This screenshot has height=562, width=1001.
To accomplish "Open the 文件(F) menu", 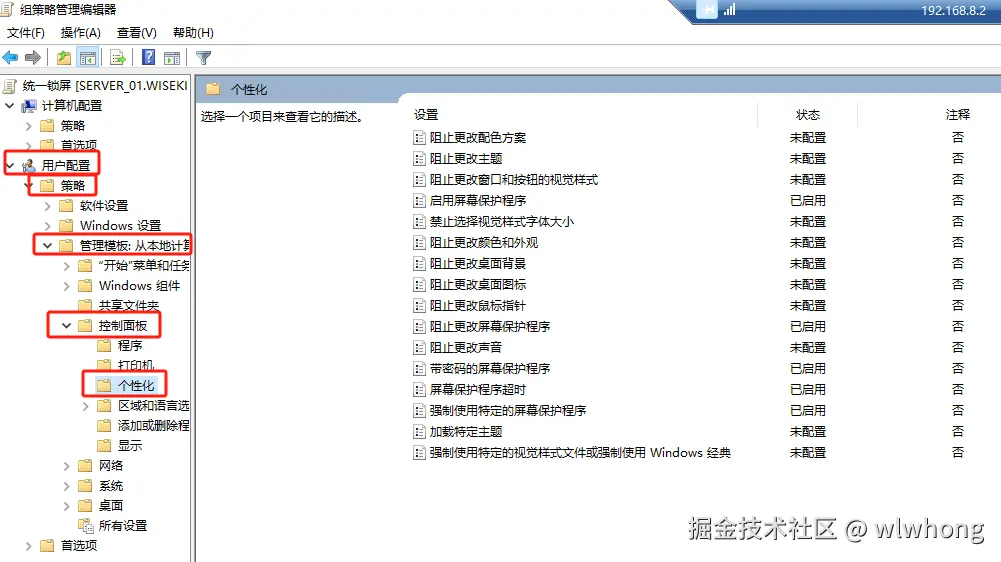I will click(x=26, y=33).
